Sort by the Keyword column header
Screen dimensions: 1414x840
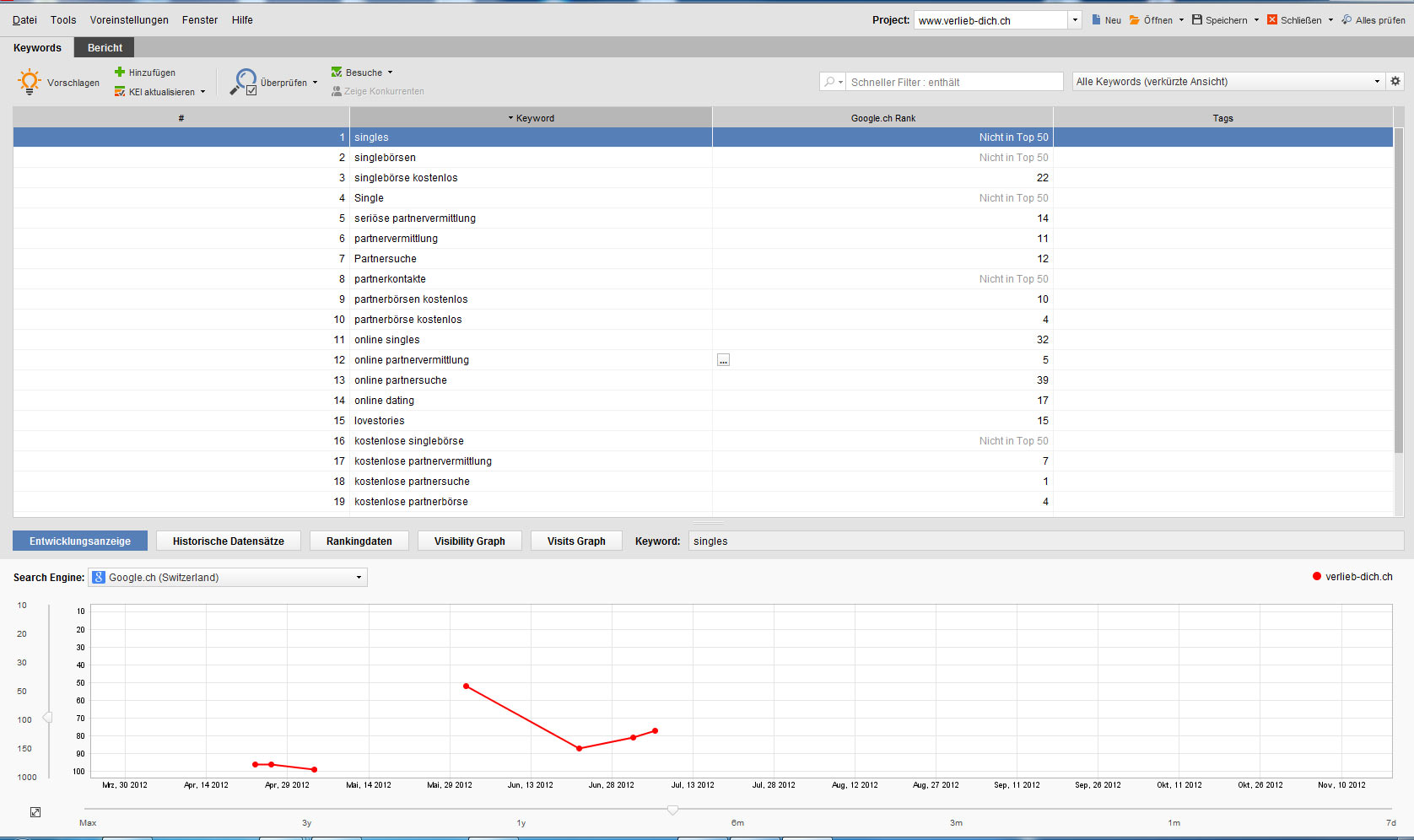pyautogui.click(x=531, y=118)
